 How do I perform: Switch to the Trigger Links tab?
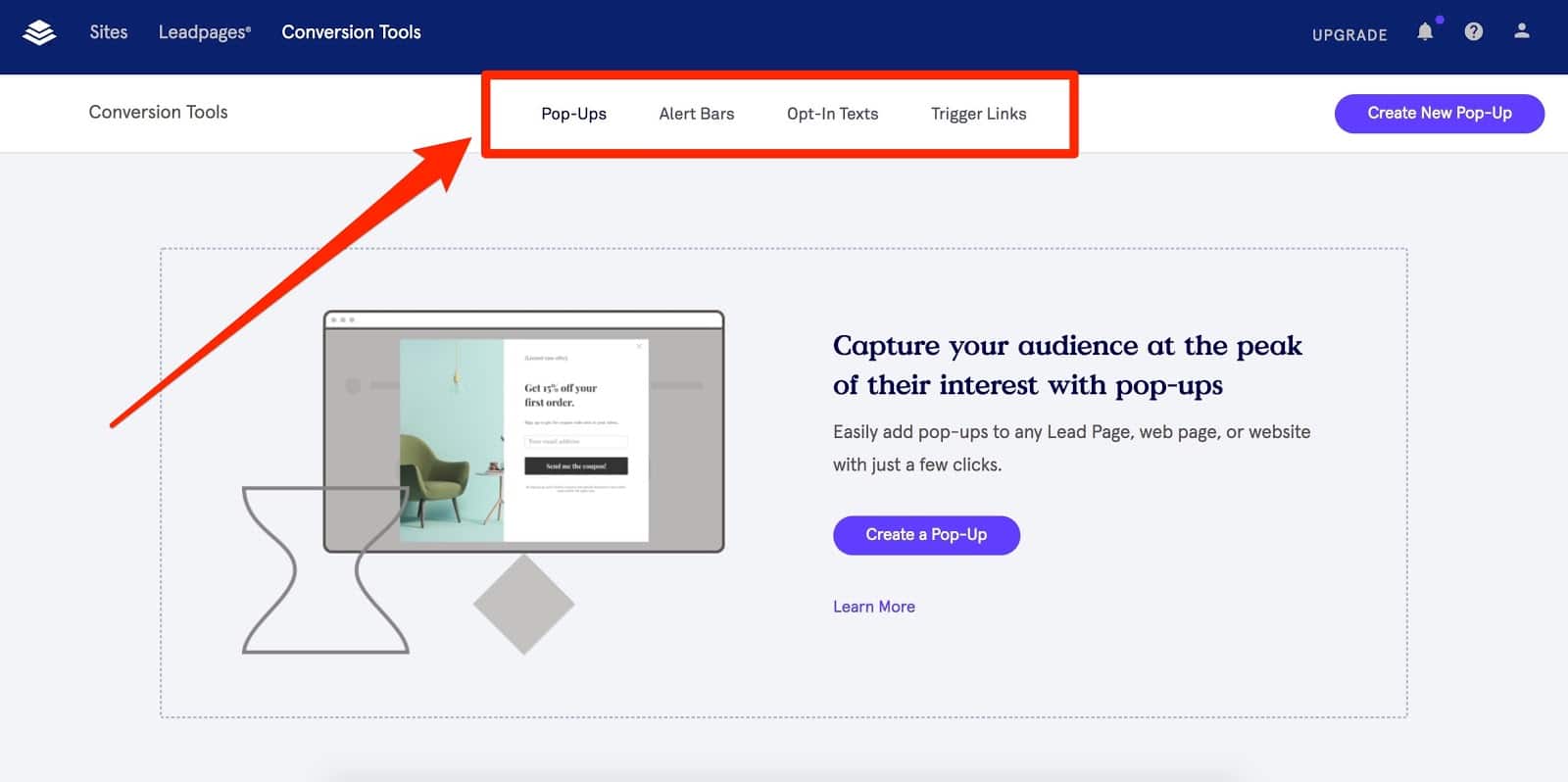tap(979, 114)
